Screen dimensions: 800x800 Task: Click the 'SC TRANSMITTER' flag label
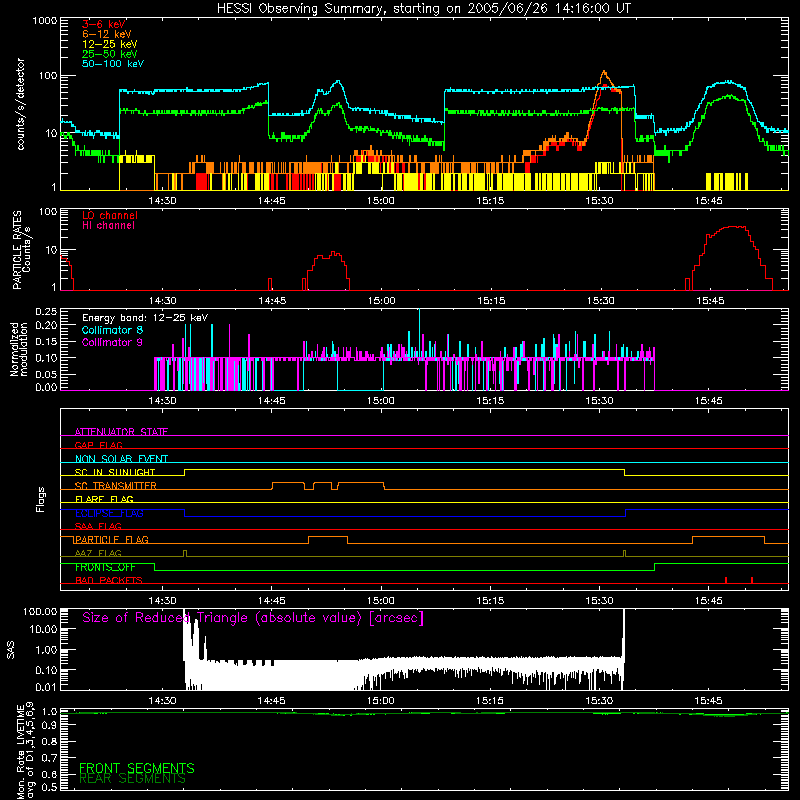point(116,485)
